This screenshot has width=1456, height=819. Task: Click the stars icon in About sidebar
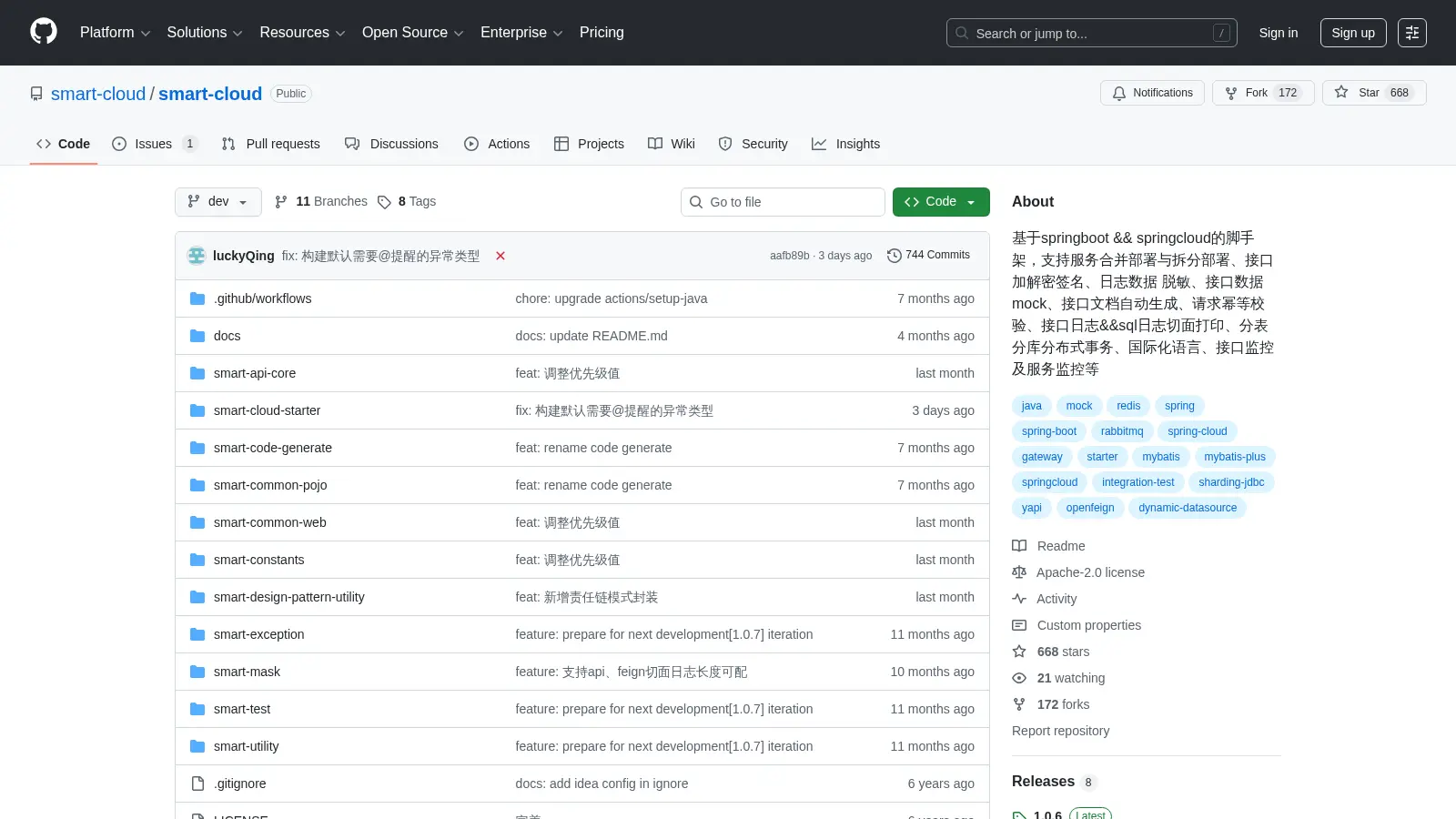(x=1019, y=652)
